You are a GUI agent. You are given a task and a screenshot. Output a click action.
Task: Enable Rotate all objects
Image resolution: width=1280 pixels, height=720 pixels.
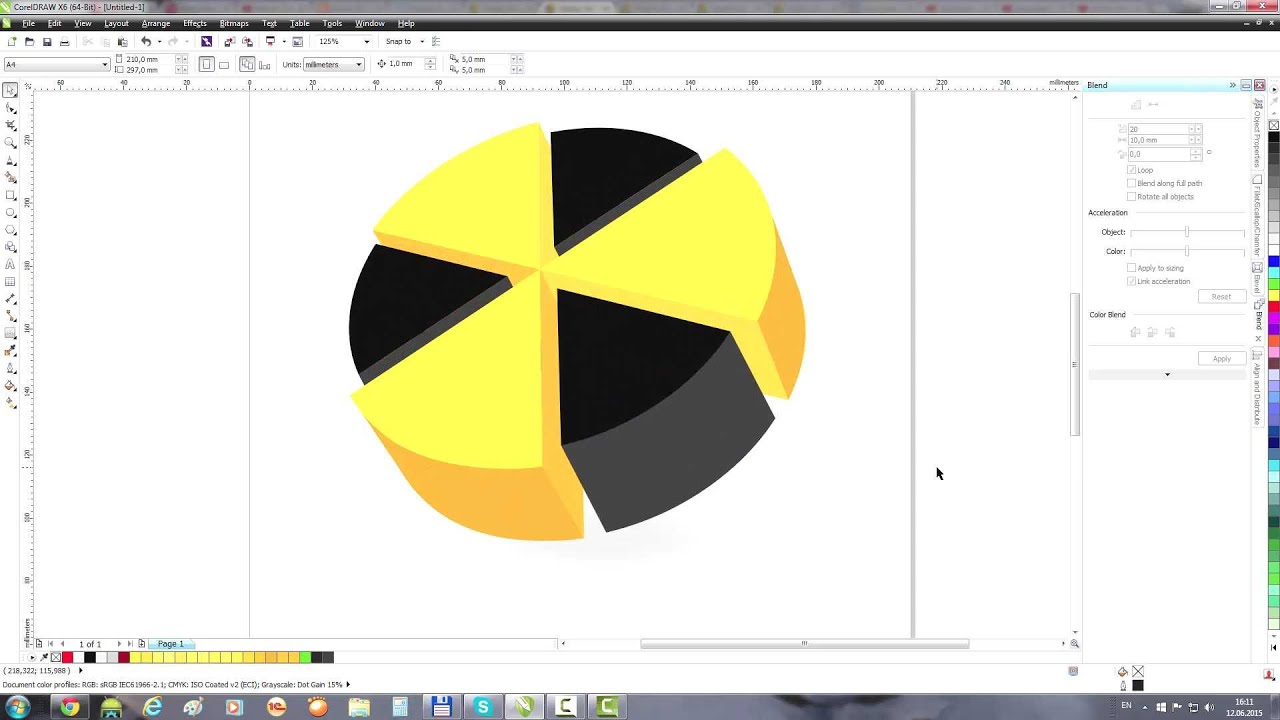[1131, 196]
